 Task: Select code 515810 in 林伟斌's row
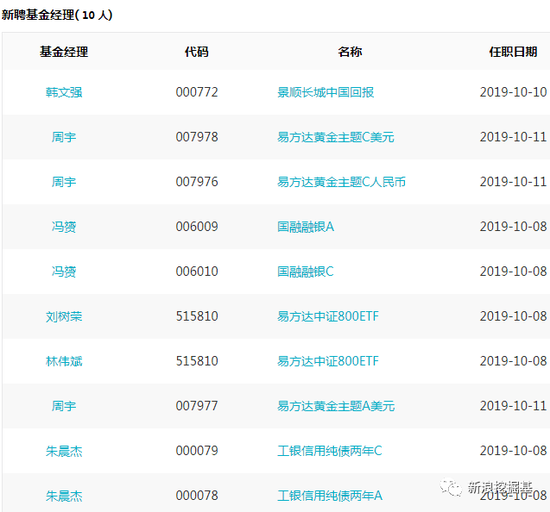tap(197, 361)
